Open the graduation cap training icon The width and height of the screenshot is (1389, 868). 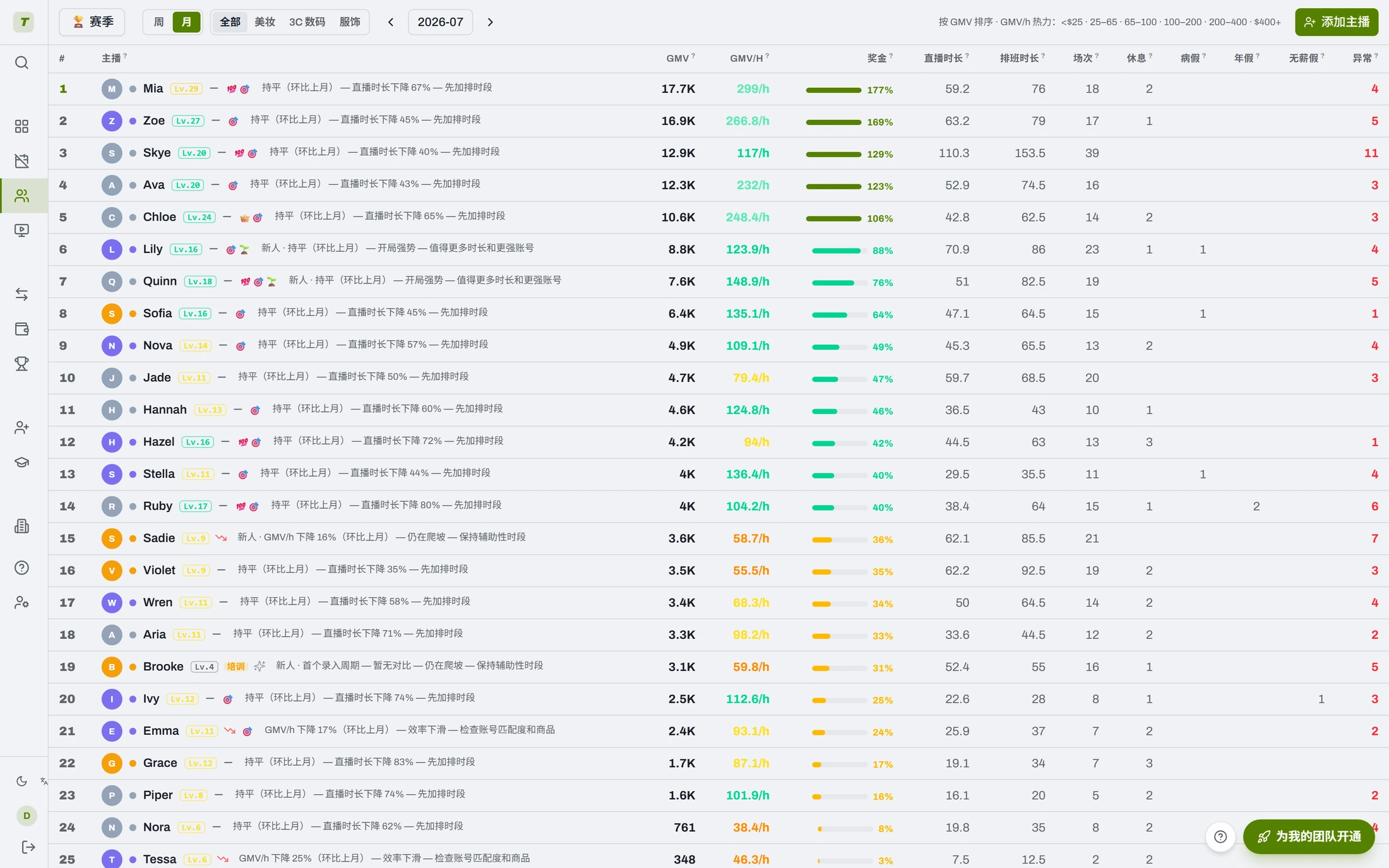pos(21,462)
